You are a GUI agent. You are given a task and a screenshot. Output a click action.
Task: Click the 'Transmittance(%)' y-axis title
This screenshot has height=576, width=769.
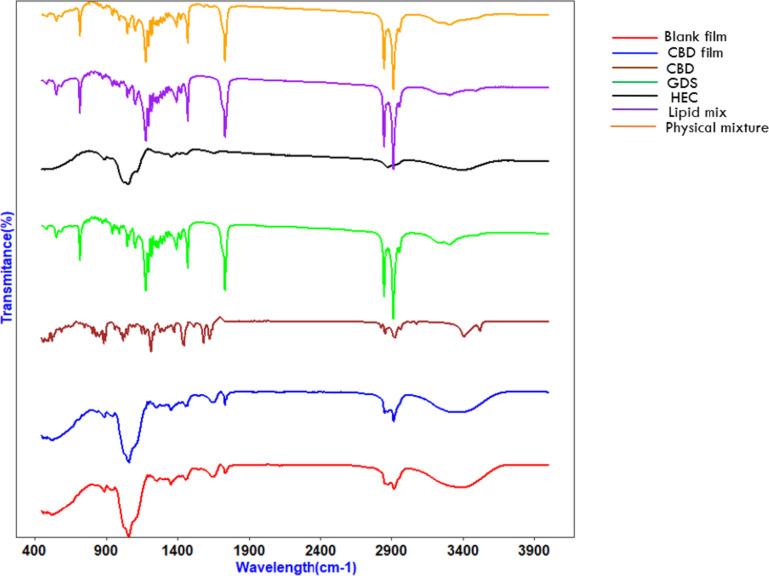click(7, 267)
